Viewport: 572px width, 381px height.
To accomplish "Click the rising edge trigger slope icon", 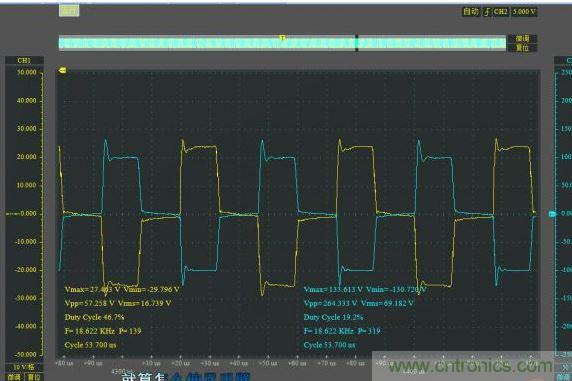I will pos(487,12).
